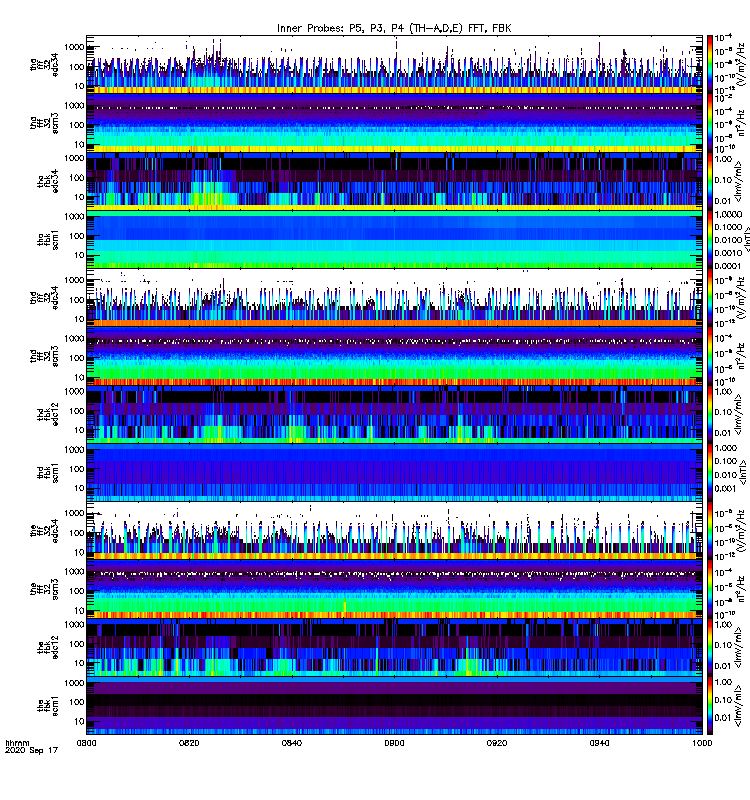Click the 0940 time axis tick label
The height and width of the screenshot is (800, 750).
(x=599, y=743)
